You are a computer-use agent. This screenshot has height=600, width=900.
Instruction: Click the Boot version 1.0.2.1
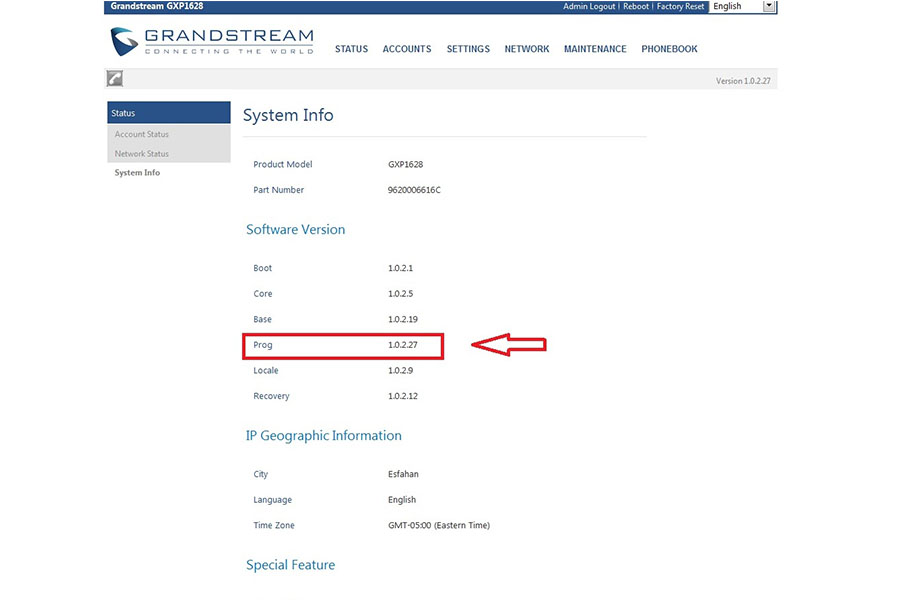point(400,268)
